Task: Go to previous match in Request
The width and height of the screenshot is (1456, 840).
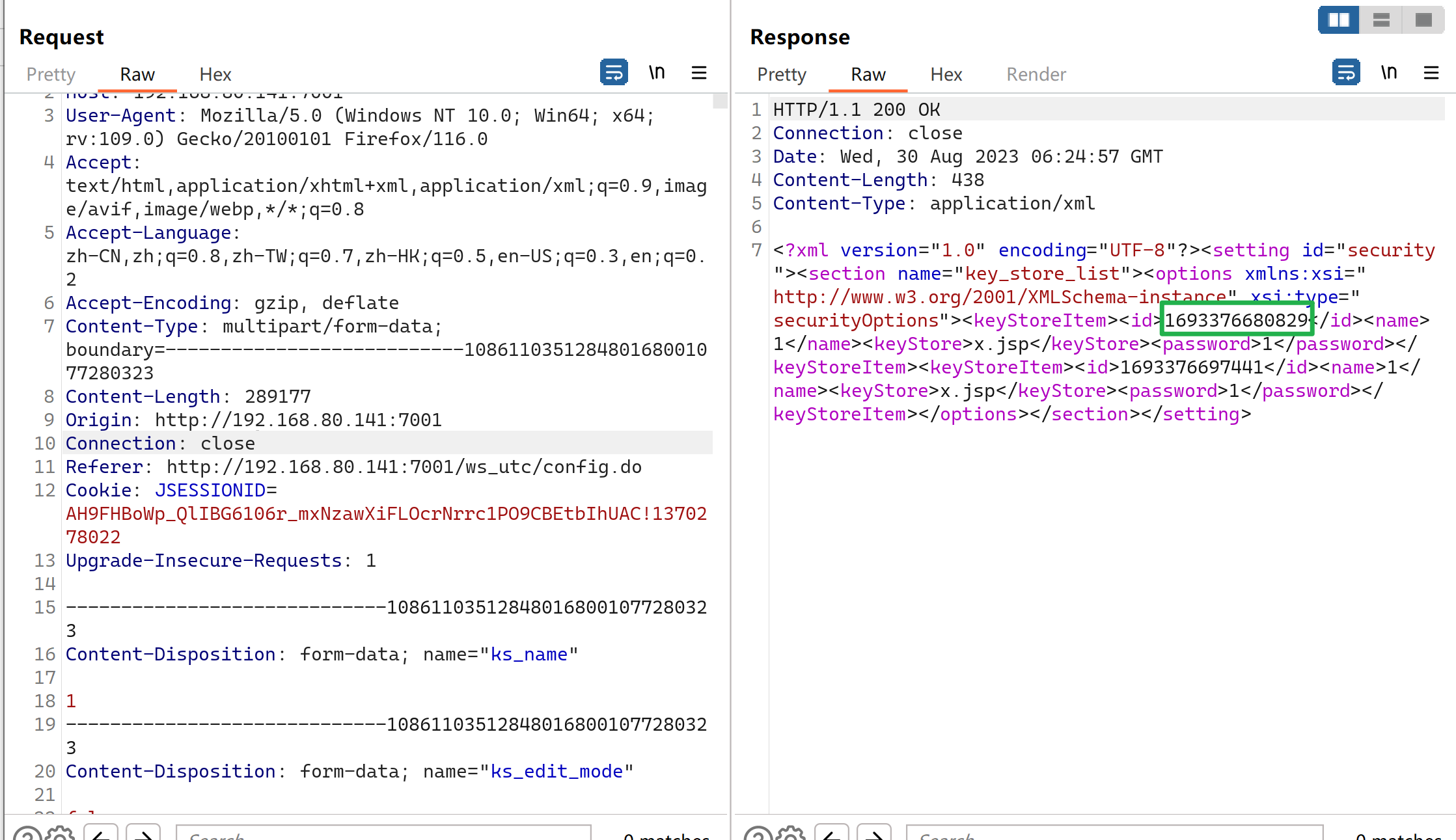Action: [x=101, y=834]
